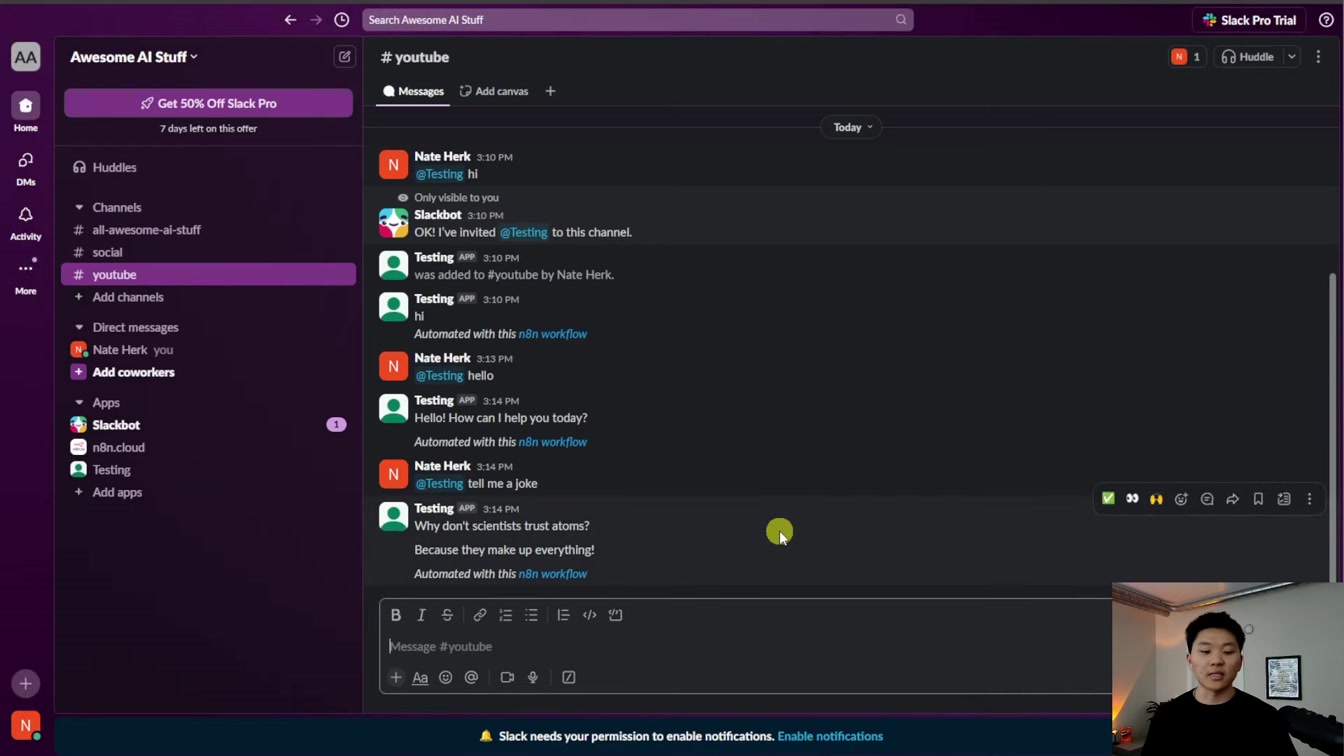Open the help question mark icon
This screenshot has width=1344, height=756.
pyautogui.click(x=1326, y=20)
